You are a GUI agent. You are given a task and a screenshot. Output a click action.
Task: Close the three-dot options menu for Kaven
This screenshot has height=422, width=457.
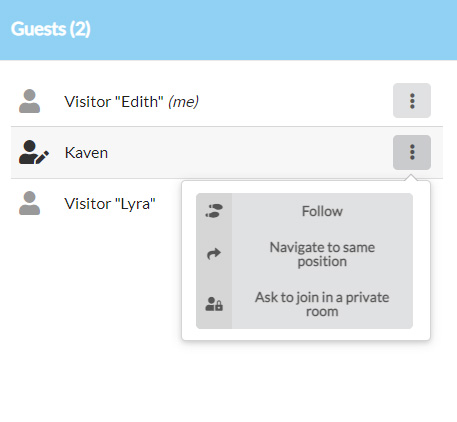tap(412, 152)
